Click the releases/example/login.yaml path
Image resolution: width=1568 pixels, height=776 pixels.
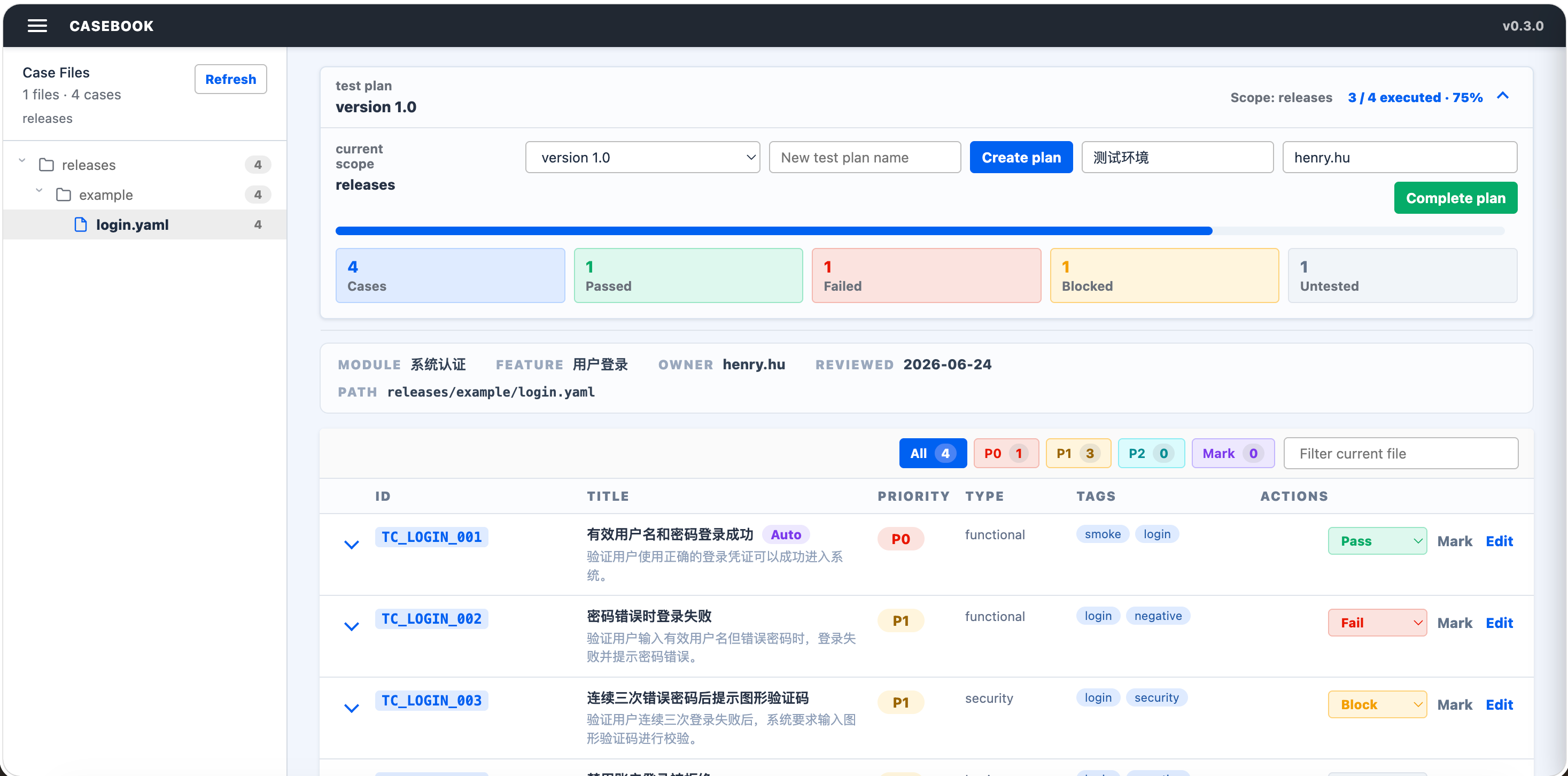491,392
